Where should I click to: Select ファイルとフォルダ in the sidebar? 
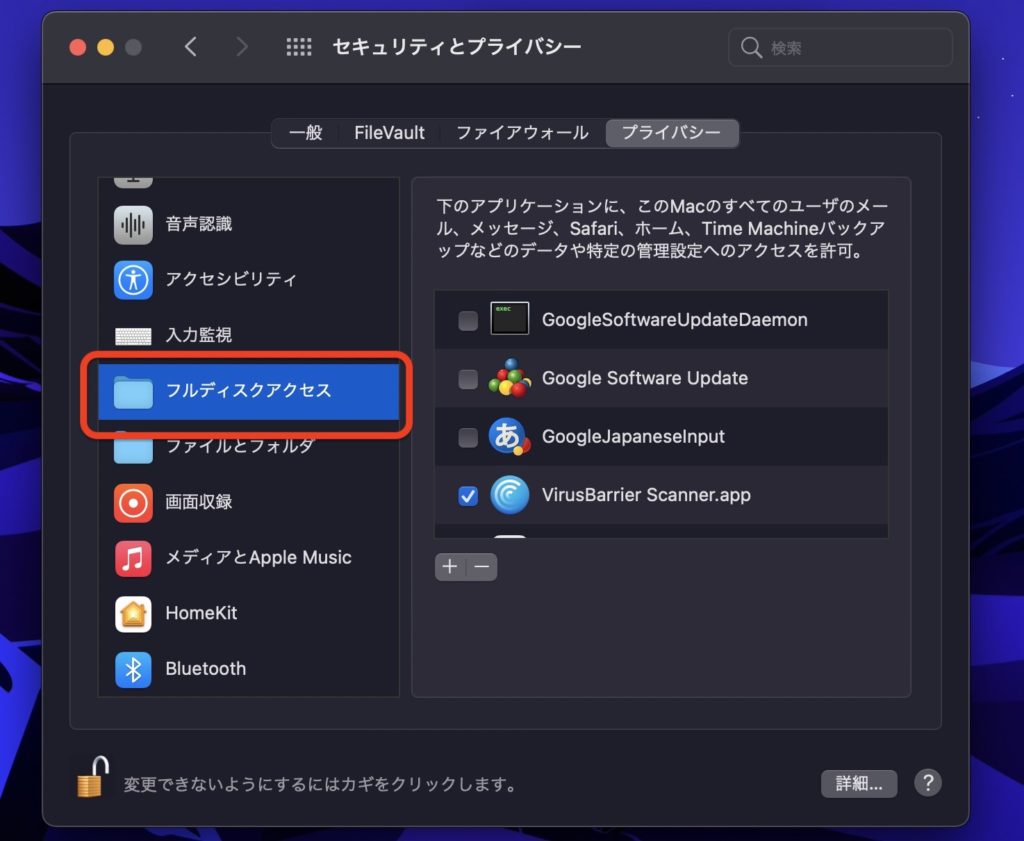click(248, 447)
